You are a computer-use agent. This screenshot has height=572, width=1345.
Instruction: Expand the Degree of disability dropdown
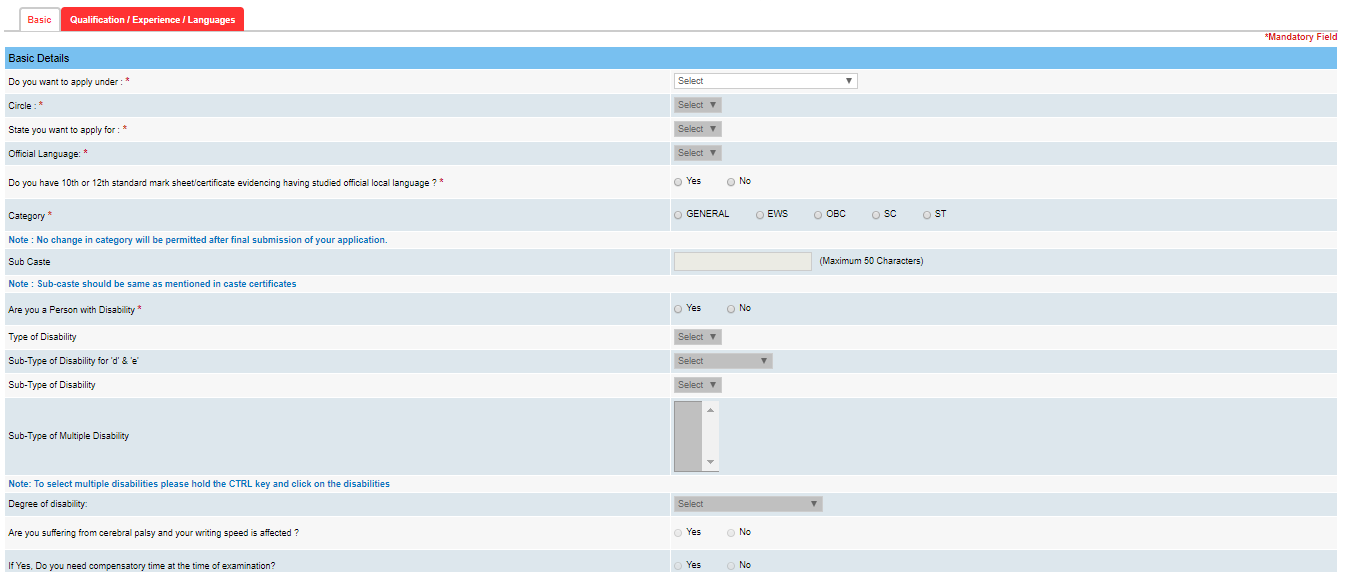pyautogui.click(x=747, y=504)
